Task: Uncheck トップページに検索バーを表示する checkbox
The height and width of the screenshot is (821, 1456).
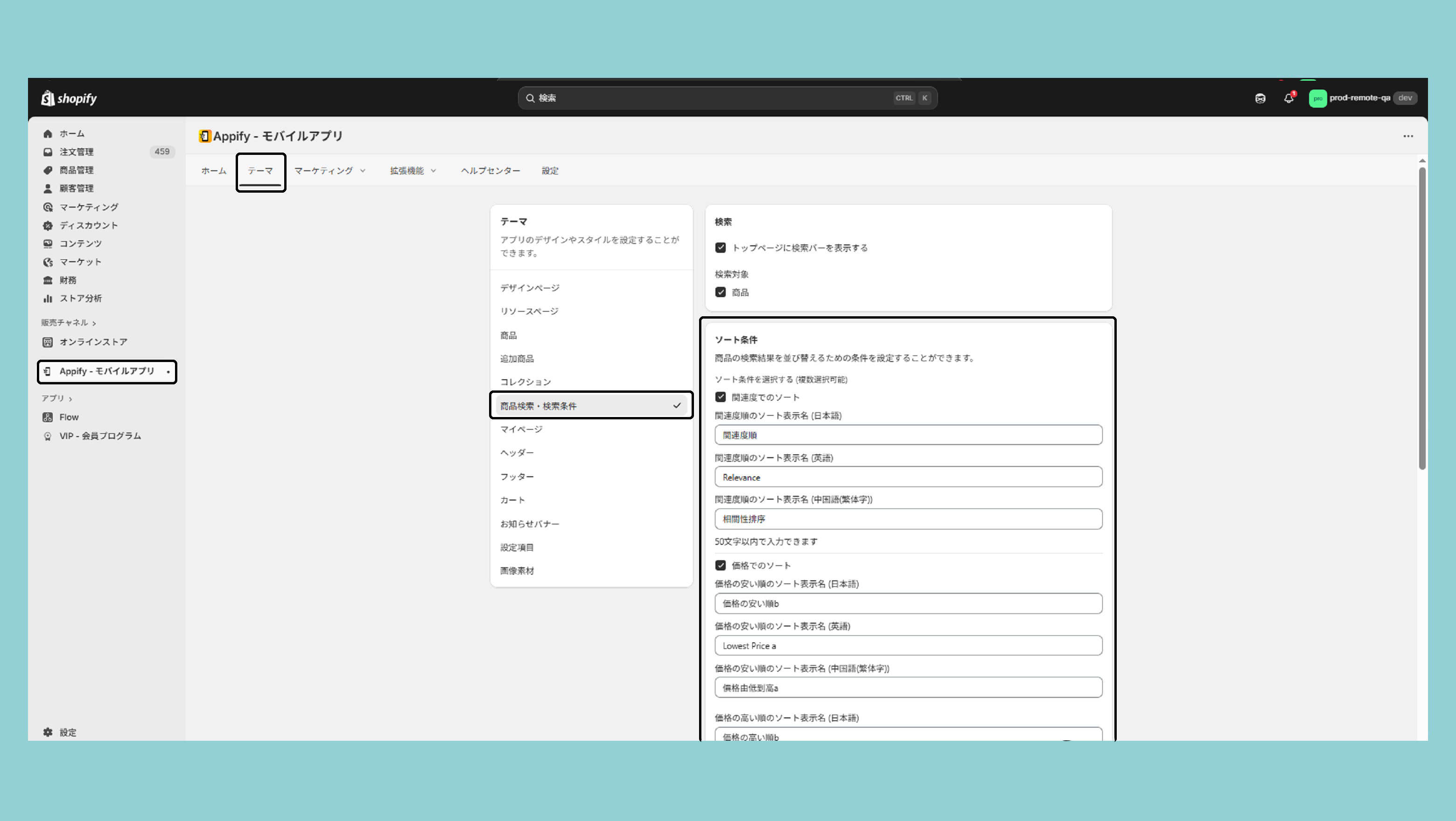Action: [721, 248]
